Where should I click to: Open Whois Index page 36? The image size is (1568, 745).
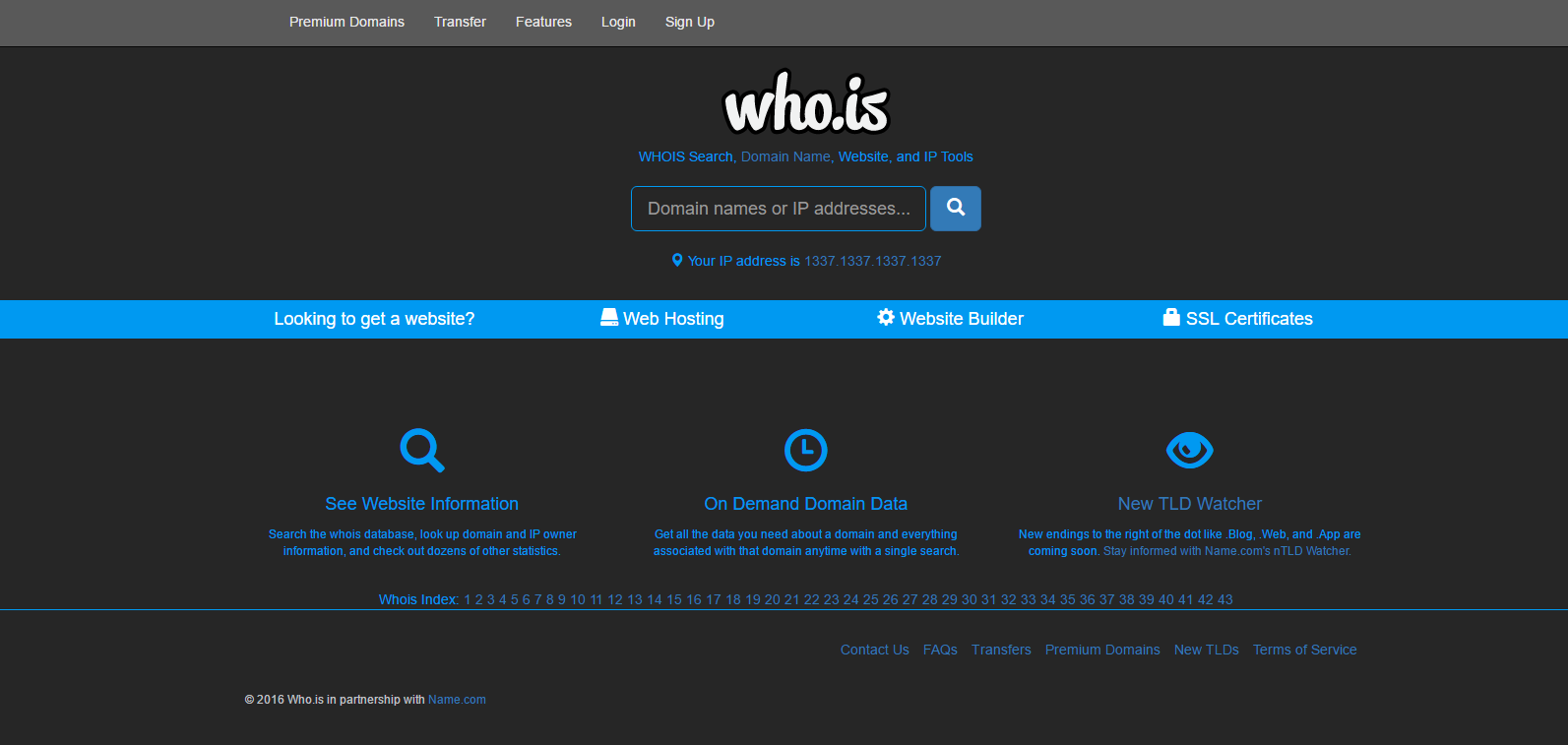pyautogui.click(x=1088, y=599)
